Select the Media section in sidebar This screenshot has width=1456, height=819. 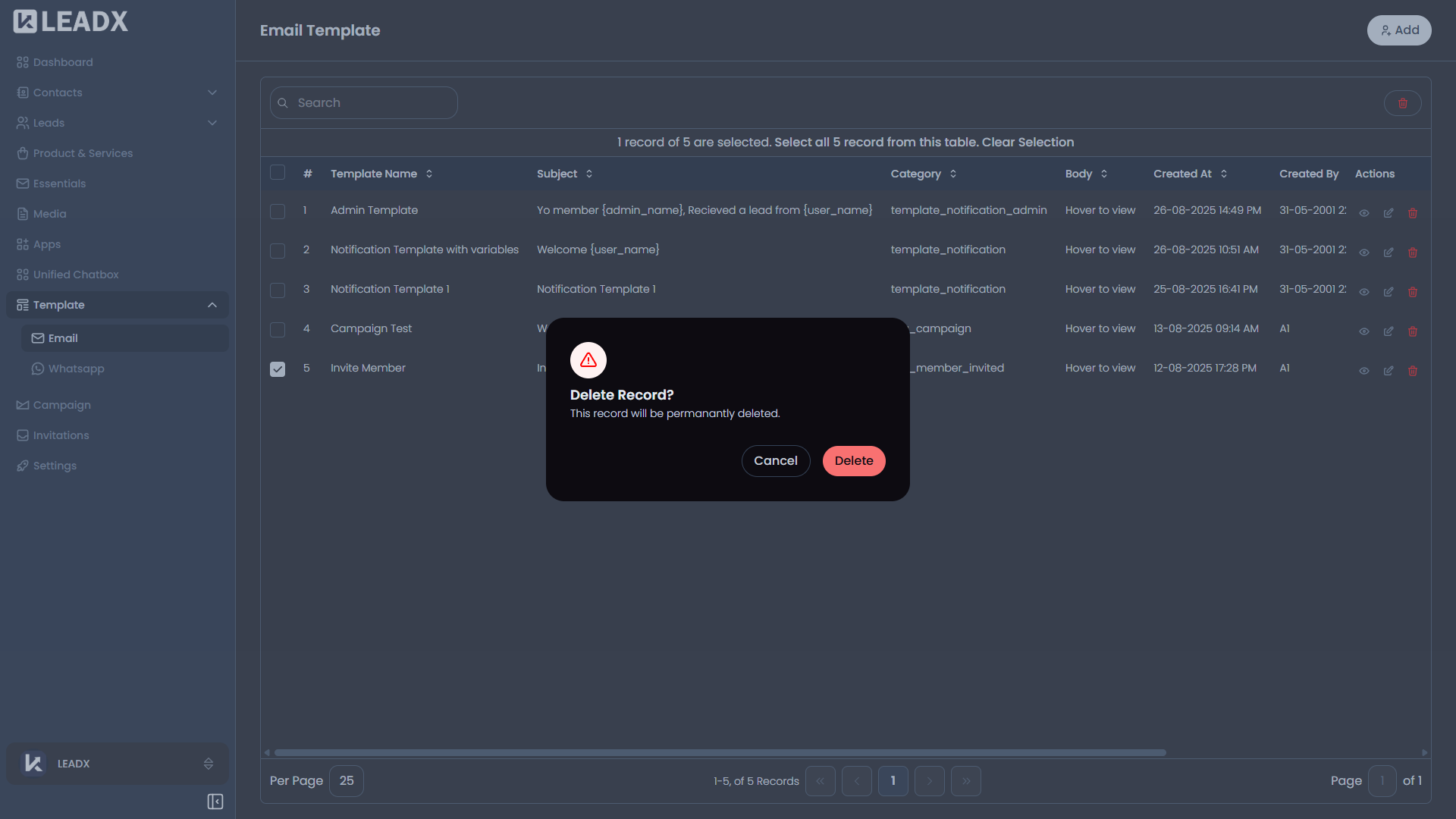[x=49, y=214]
